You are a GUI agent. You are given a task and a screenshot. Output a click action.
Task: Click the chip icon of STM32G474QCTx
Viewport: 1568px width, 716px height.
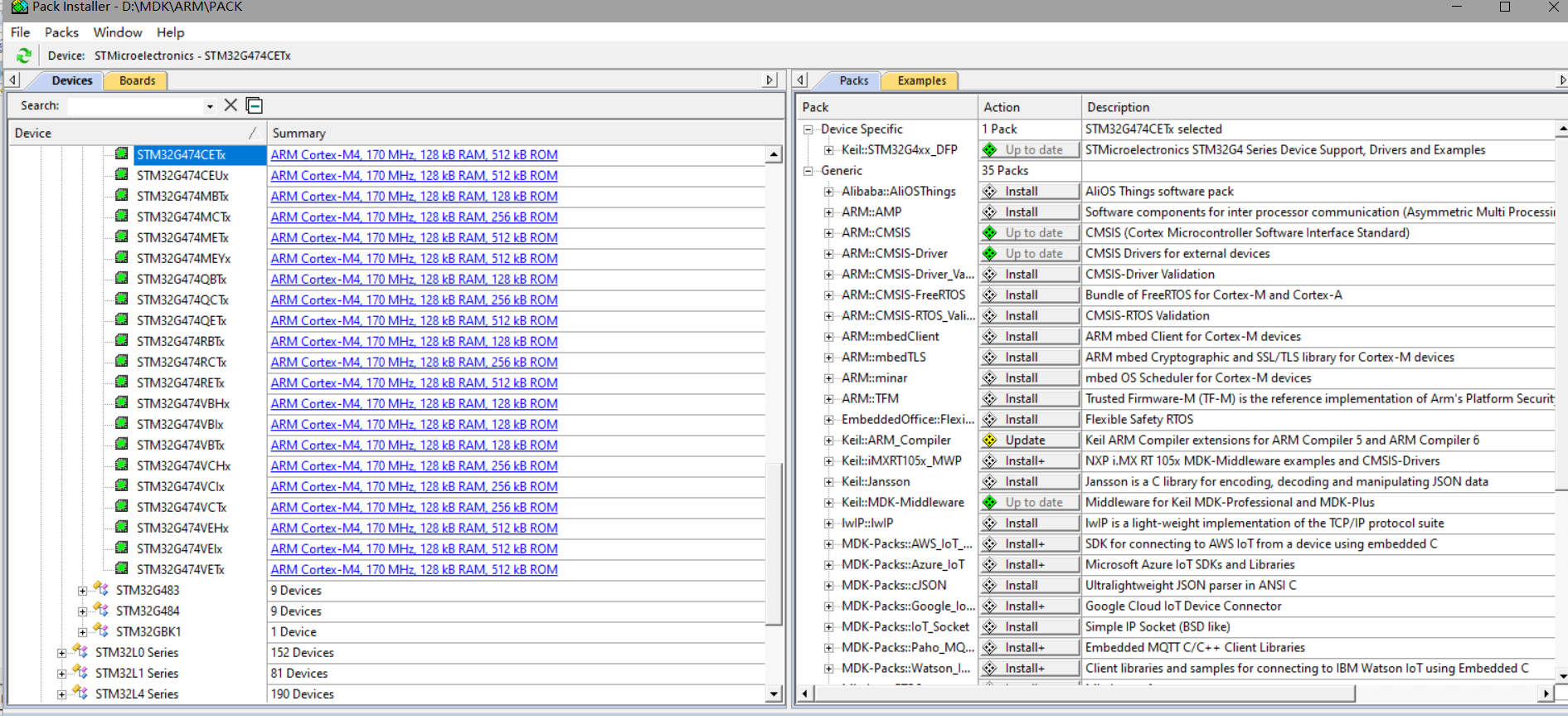coord(122,299)
